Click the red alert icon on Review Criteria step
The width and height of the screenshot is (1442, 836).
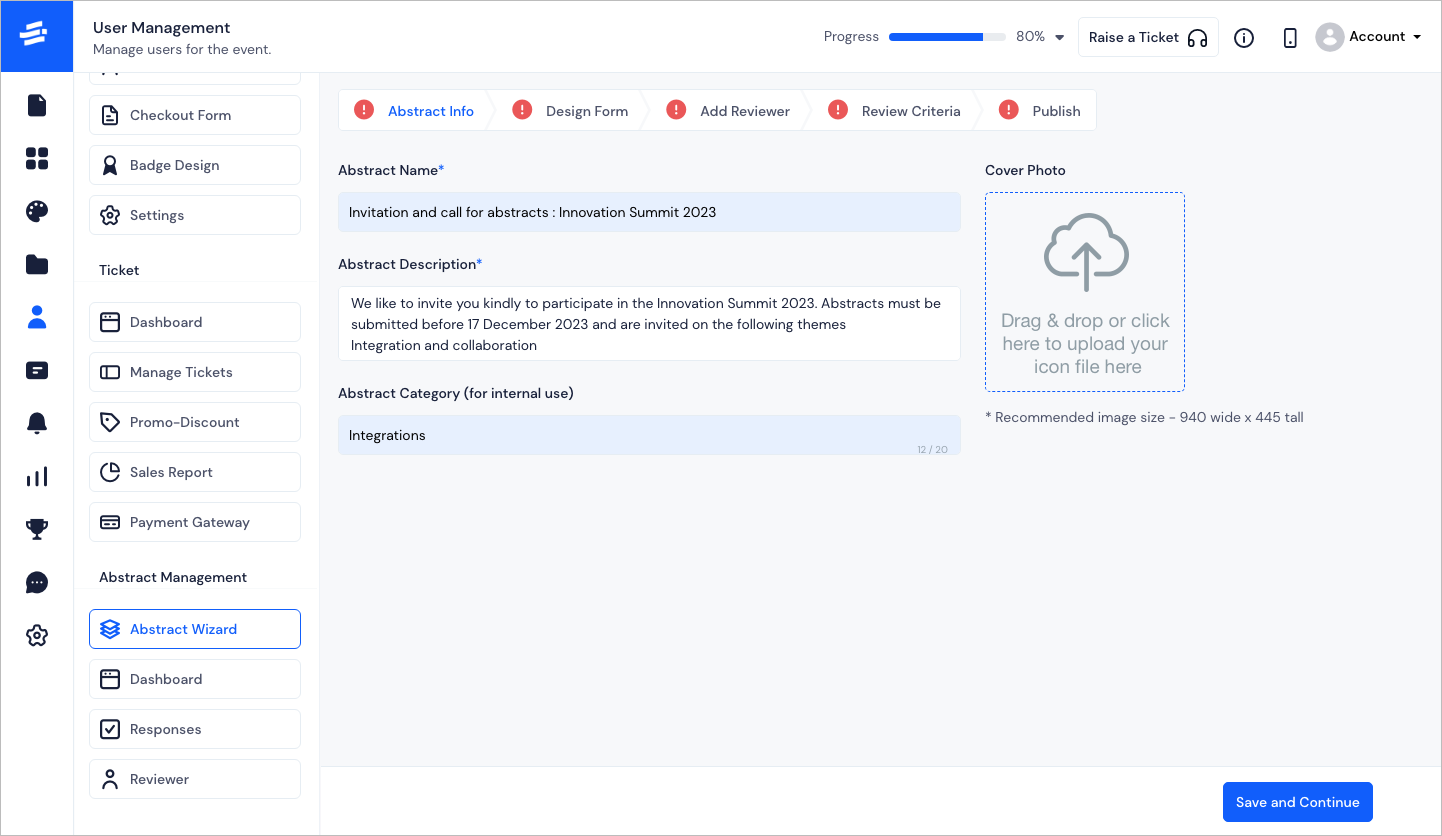[838, 110]
